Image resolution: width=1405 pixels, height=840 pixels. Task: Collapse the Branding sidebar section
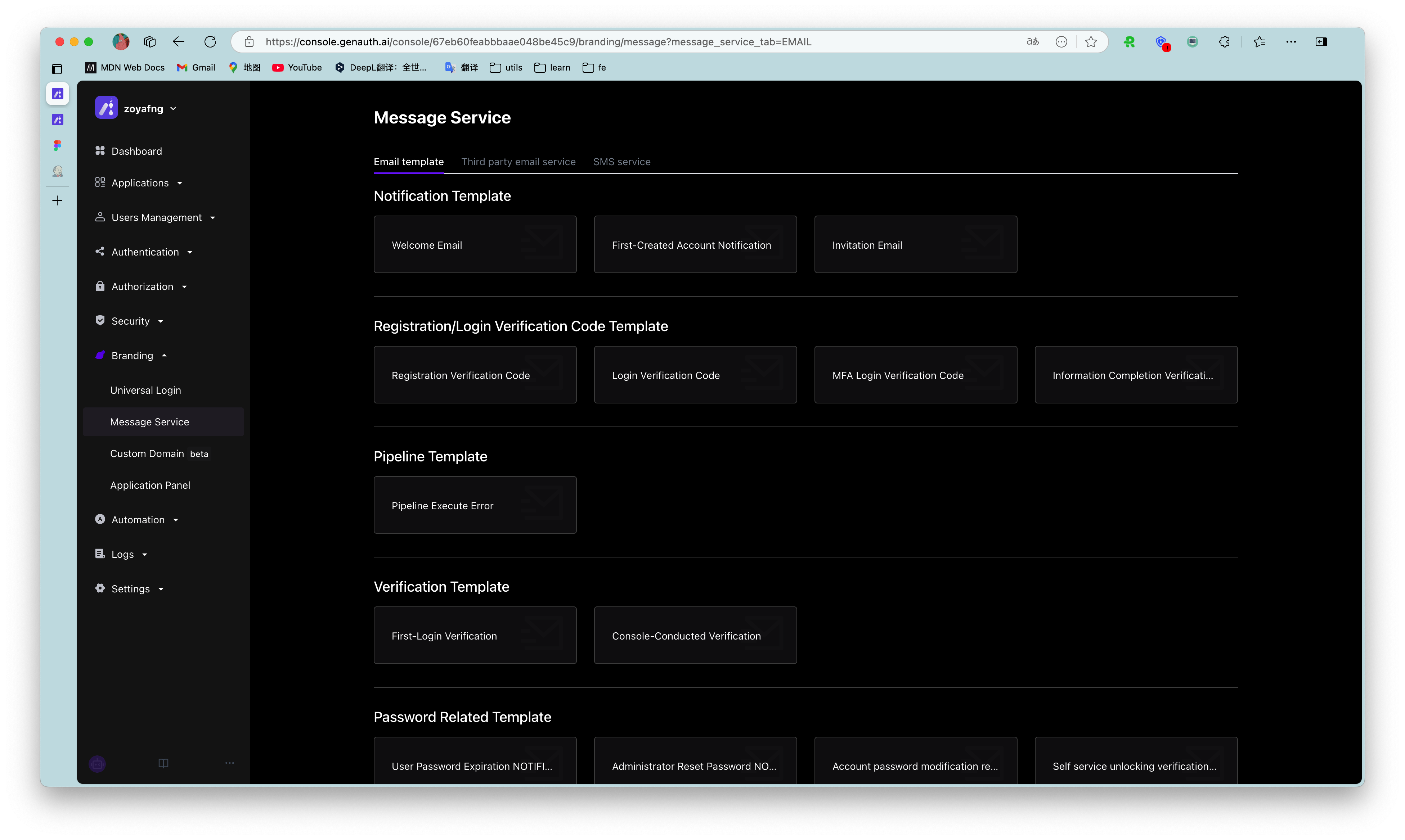point(132,356)
